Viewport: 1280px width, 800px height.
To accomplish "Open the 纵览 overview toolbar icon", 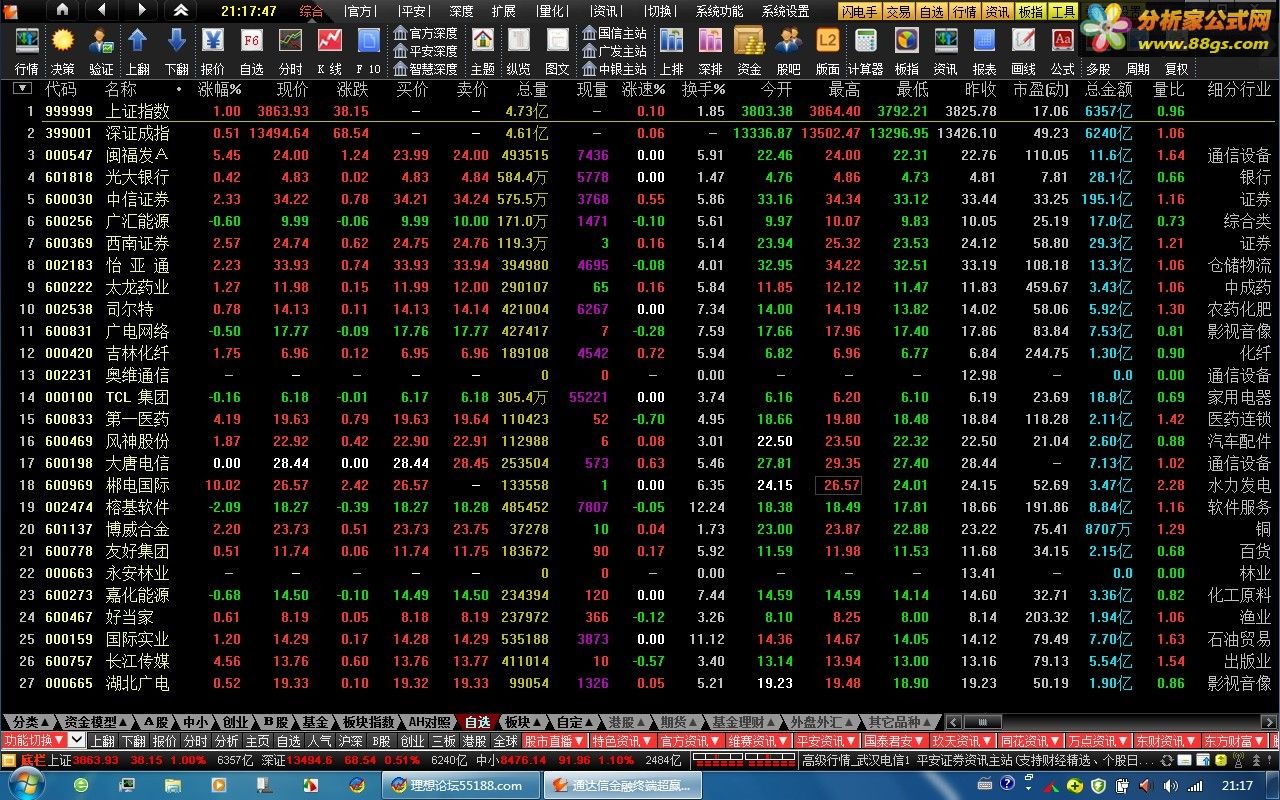I will click(519, 50).
